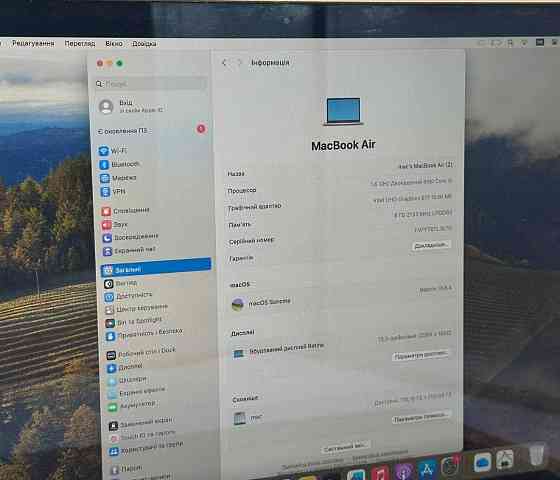Open Центр керування (Control Center) settings
Image resolution: width=560 pixels, height=480 pixels.
click(x=136, y=308)
